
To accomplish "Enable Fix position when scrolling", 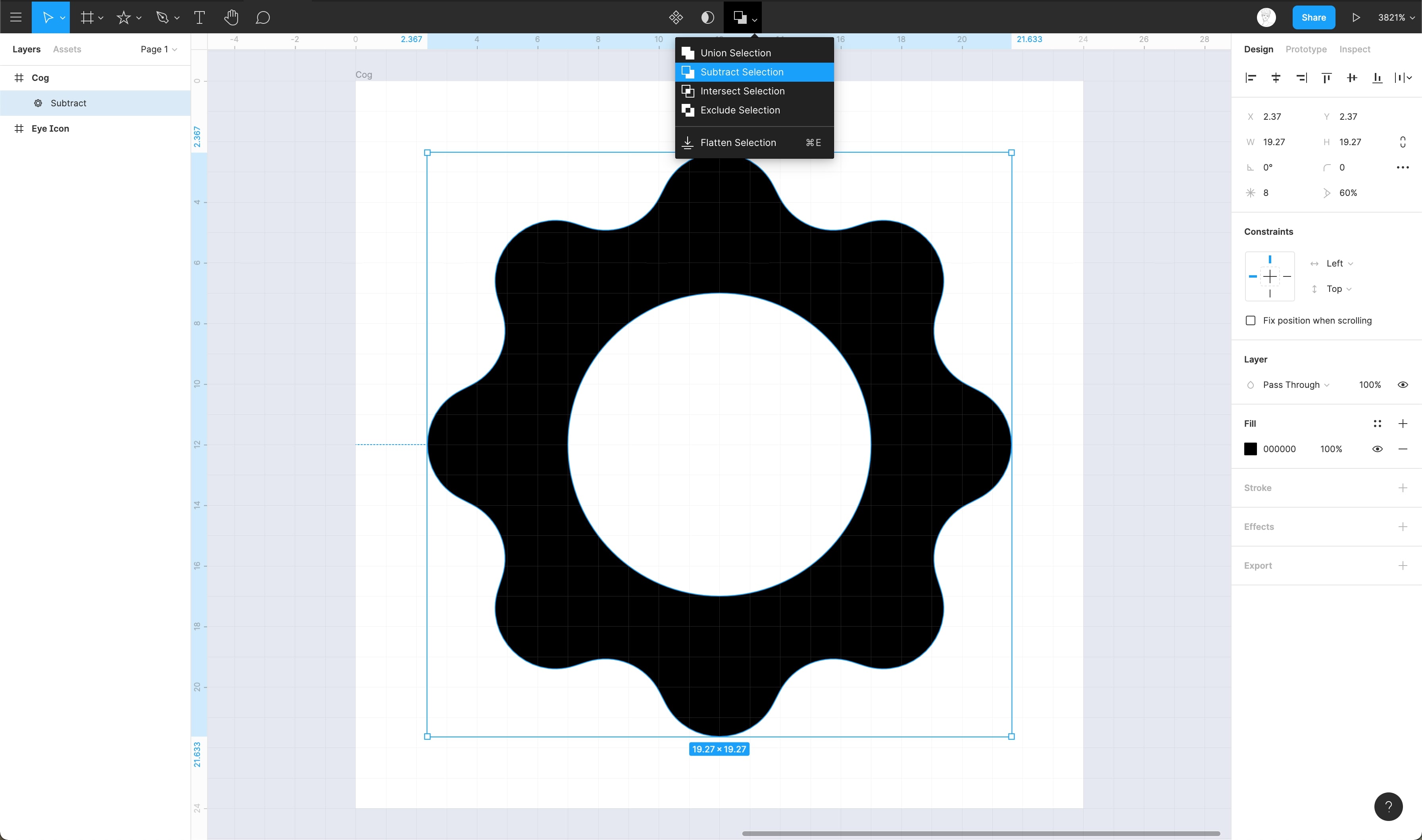I will click(1251, 320).
